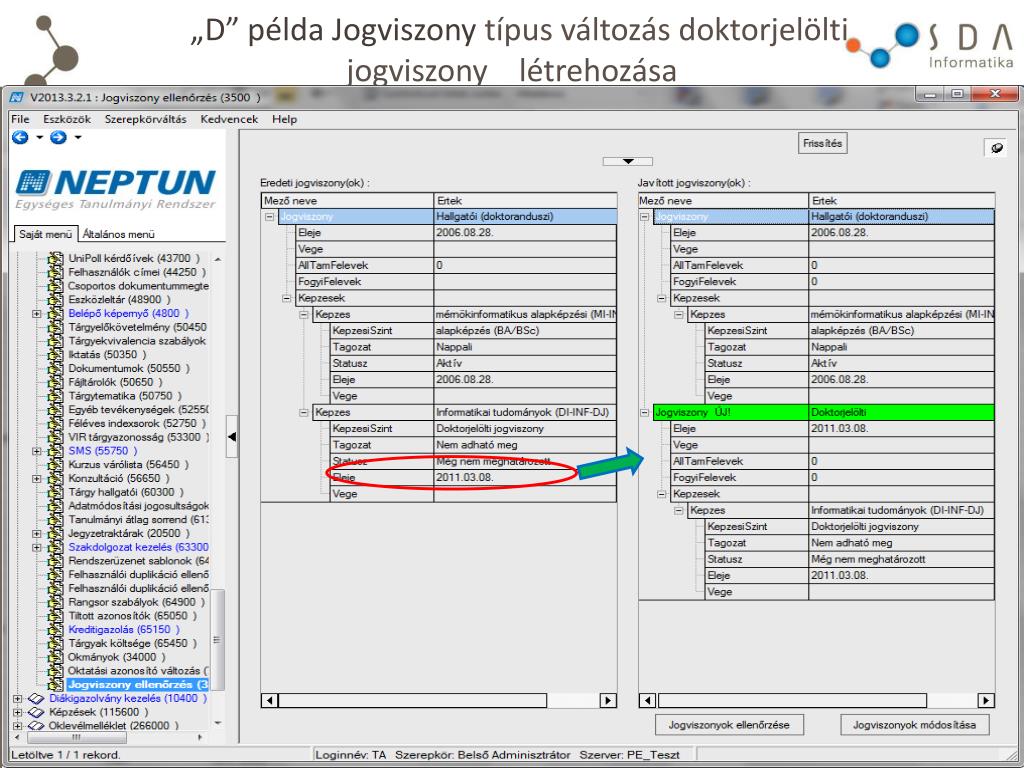Open the back arrow history dropdown
This screenshot has height=768, width=1024.
tap(39, 137)
